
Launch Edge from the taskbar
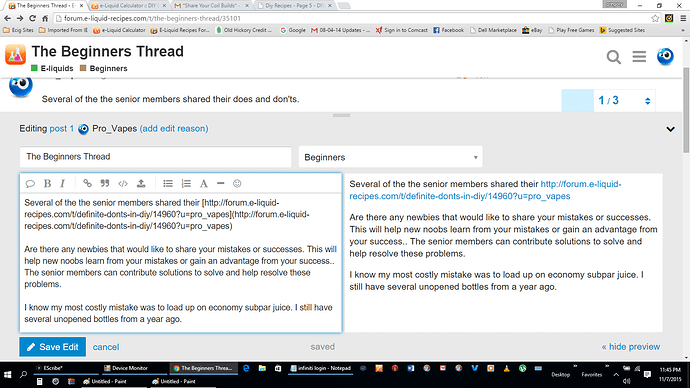[x=246, y=368]
